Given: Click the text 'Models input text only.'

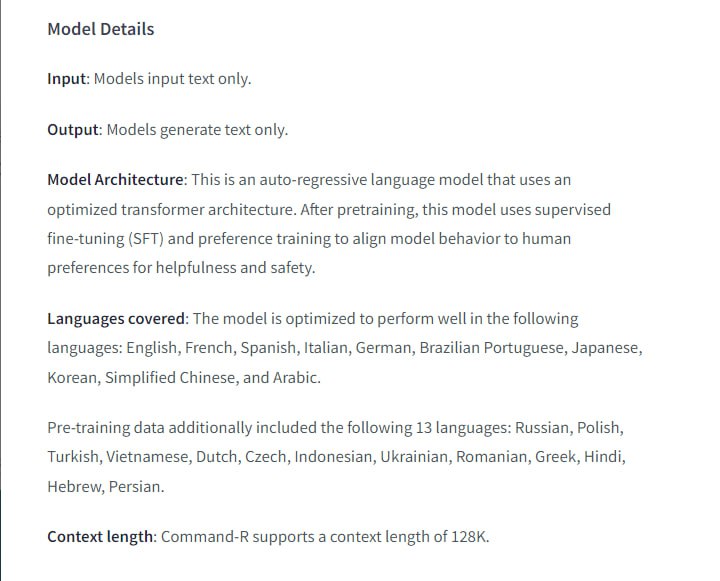Looking at the screenshot, I should tap(172, 78).
